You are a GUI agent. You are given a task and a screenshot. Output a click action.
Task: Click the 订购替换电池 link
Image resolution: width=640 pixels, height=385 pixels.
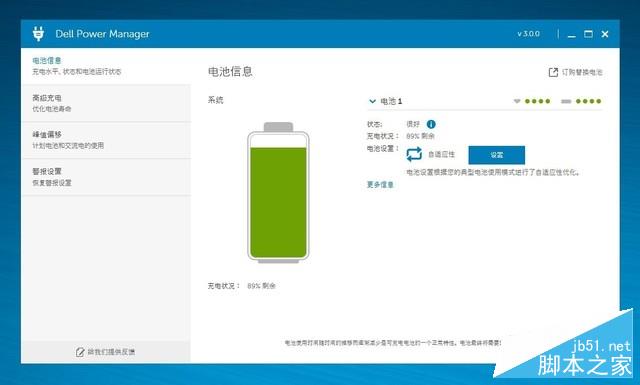[582, 72]
